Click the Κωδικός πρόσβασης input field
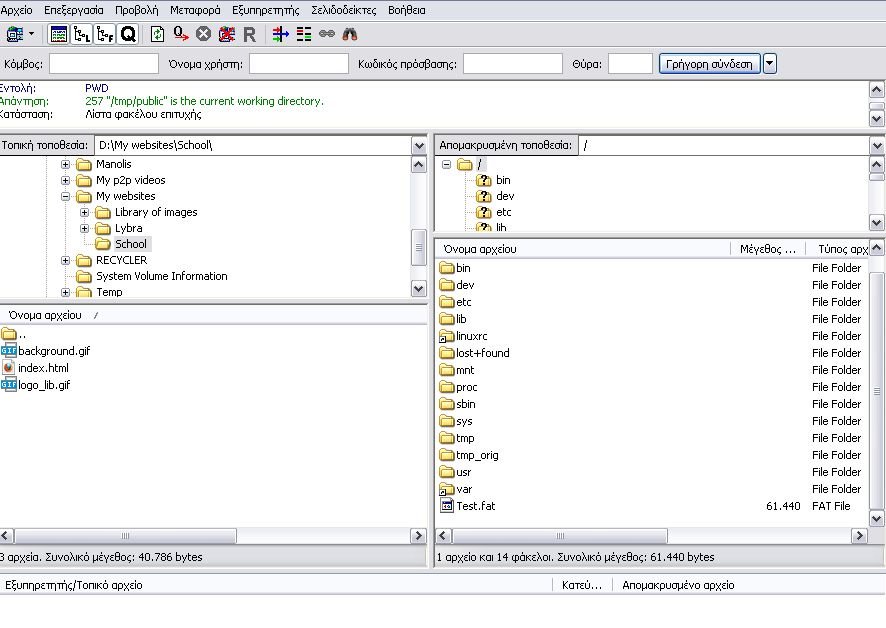The width and height of the screenshot is (886, 628). click(x=513, y=64)
